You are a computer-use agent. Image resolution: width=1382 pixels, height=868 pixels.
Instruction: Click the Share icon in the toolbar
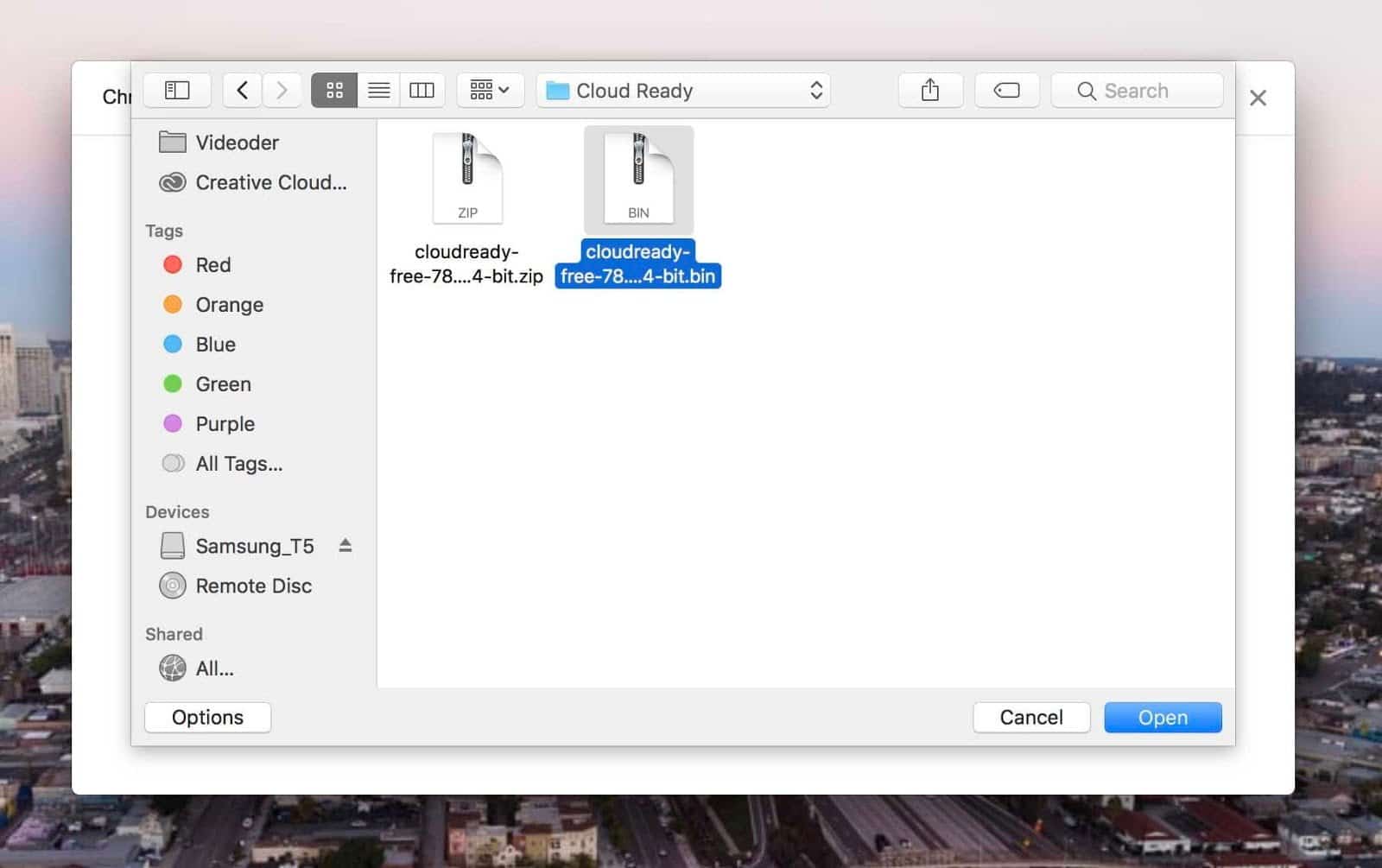tap(930, 90)
